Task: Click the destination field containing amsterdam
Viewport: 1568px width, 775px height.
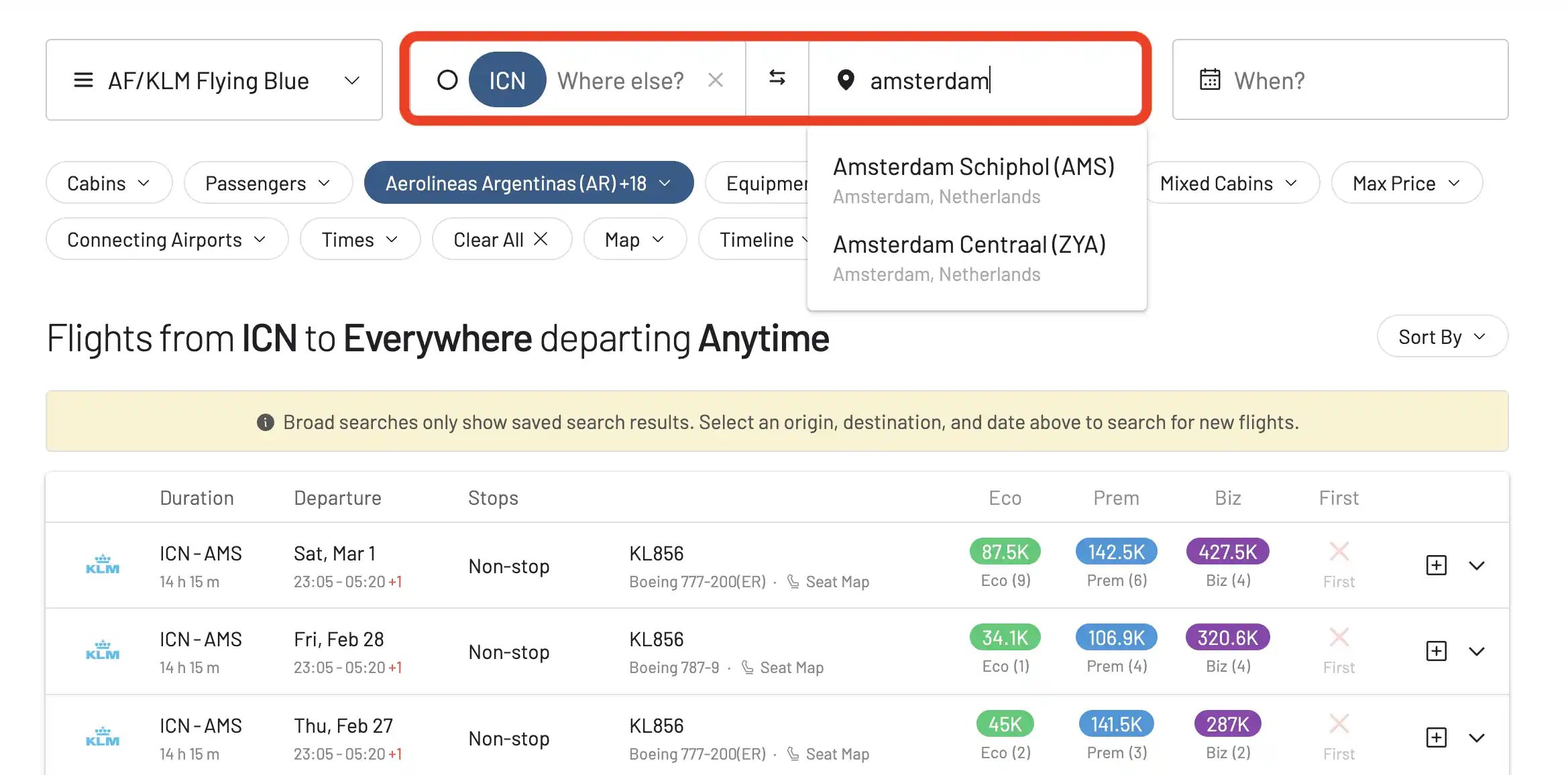Action: click(975, 80)
